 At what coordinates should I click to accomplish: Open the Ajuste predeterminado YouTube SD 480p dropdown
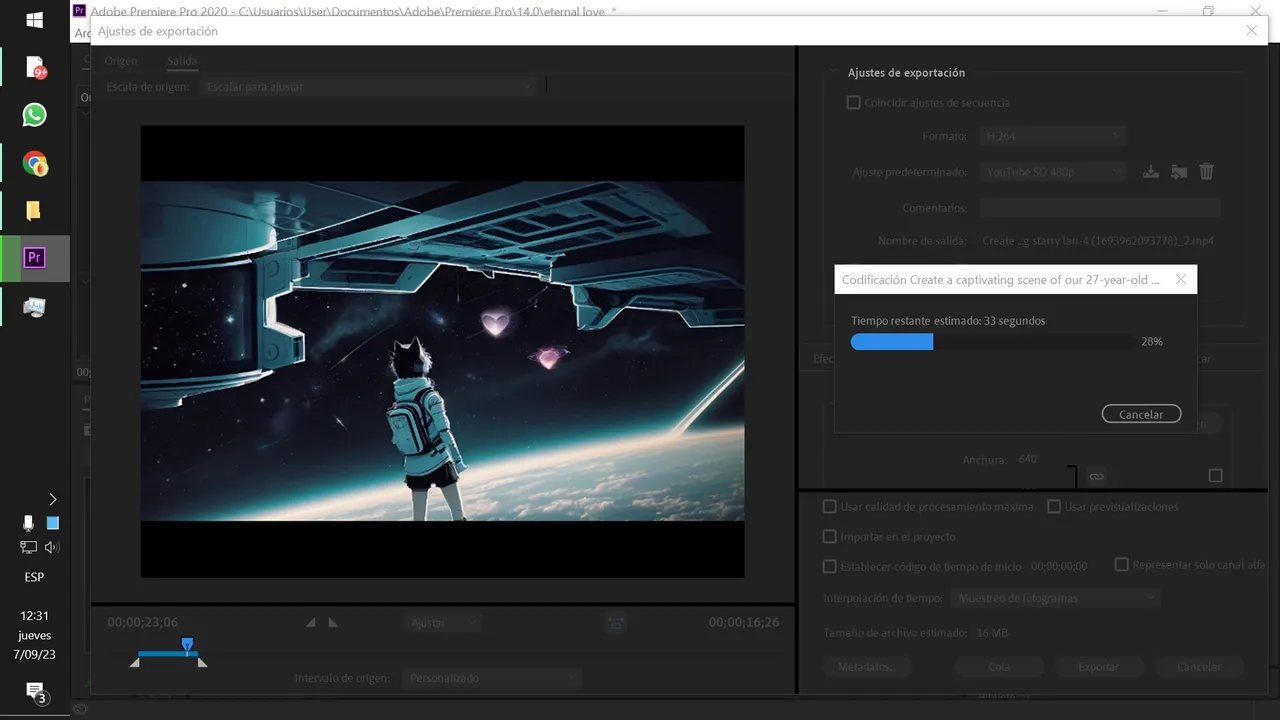(1052, 172)
